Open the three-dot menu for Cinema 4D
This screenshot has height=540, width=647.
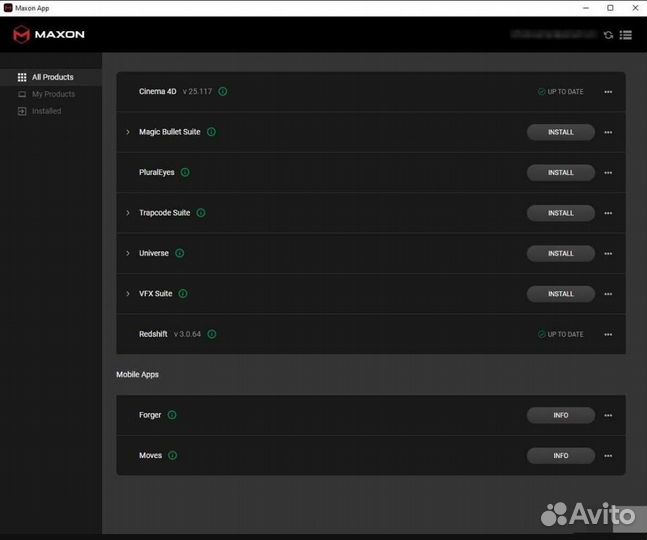pos(608,92)
